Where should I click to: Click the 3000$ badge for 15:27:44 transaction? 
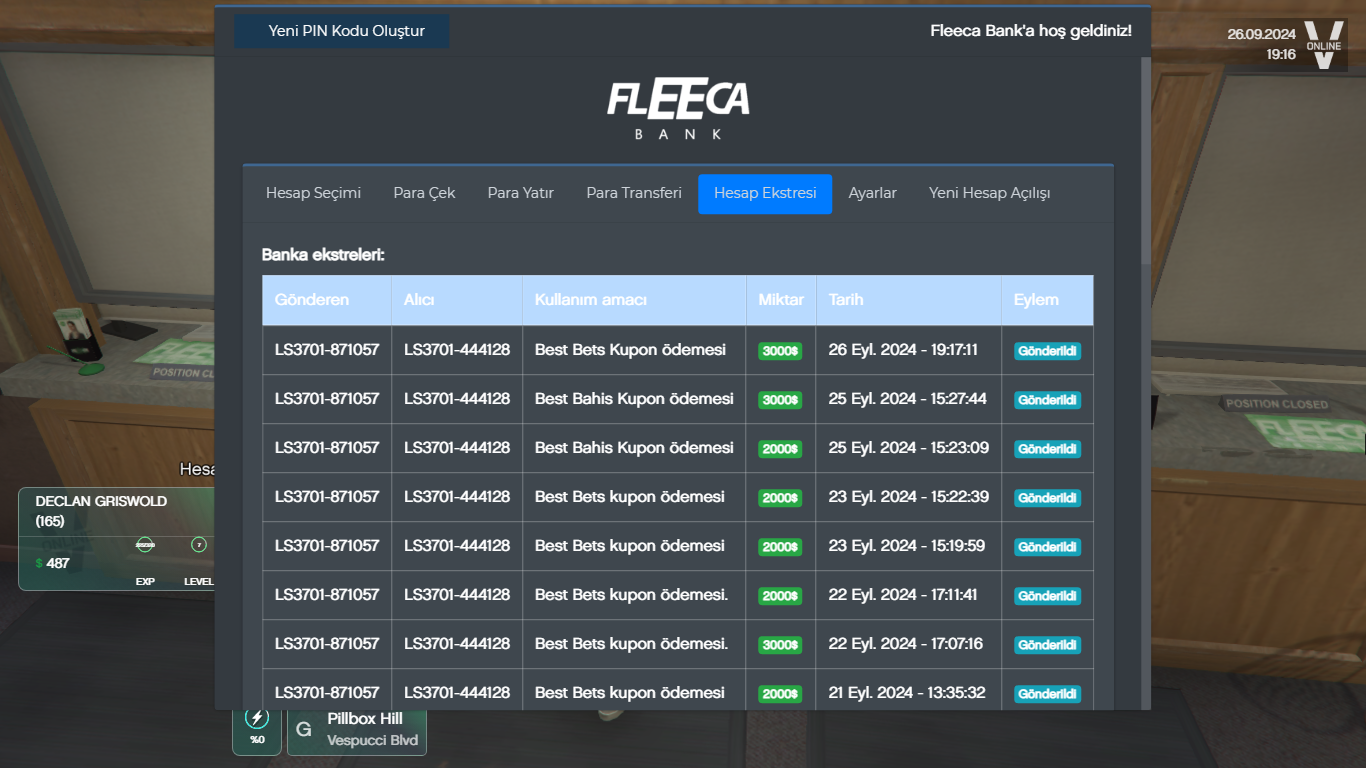pos(780,400)
